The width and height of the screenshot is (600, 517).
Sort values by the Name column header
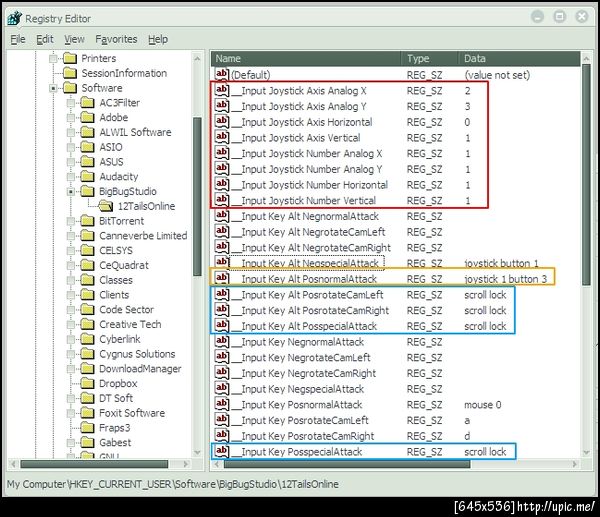[306, 59]
